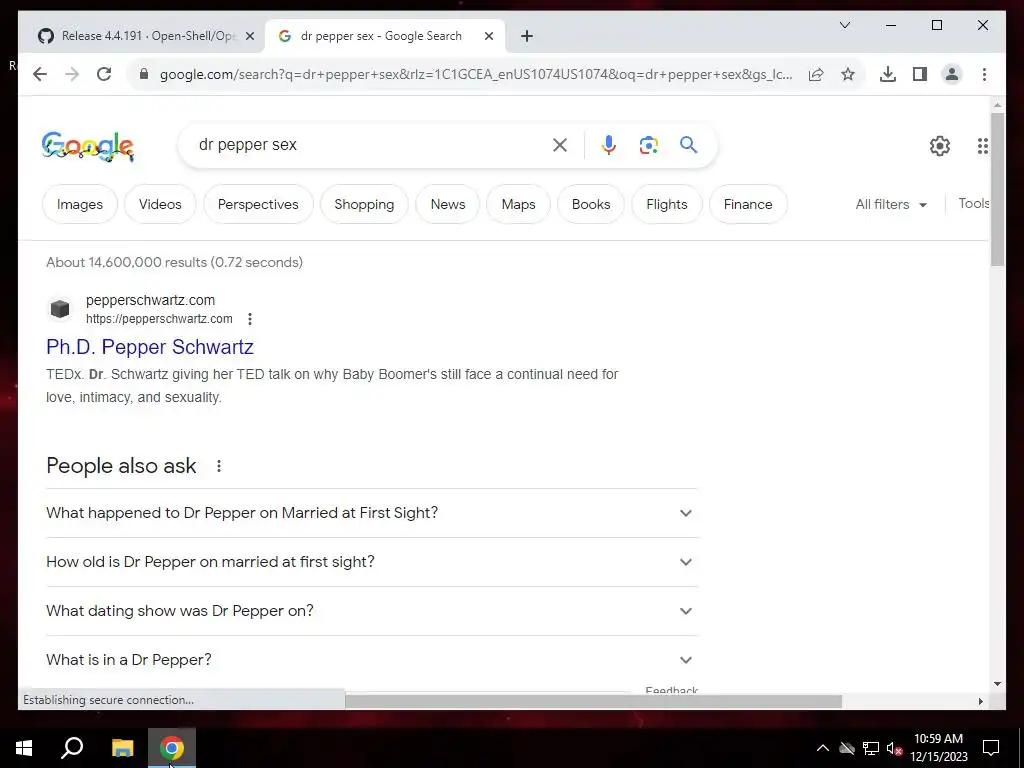
Task: Click the vertical scrollbar thumb
Action: [997, 189]
